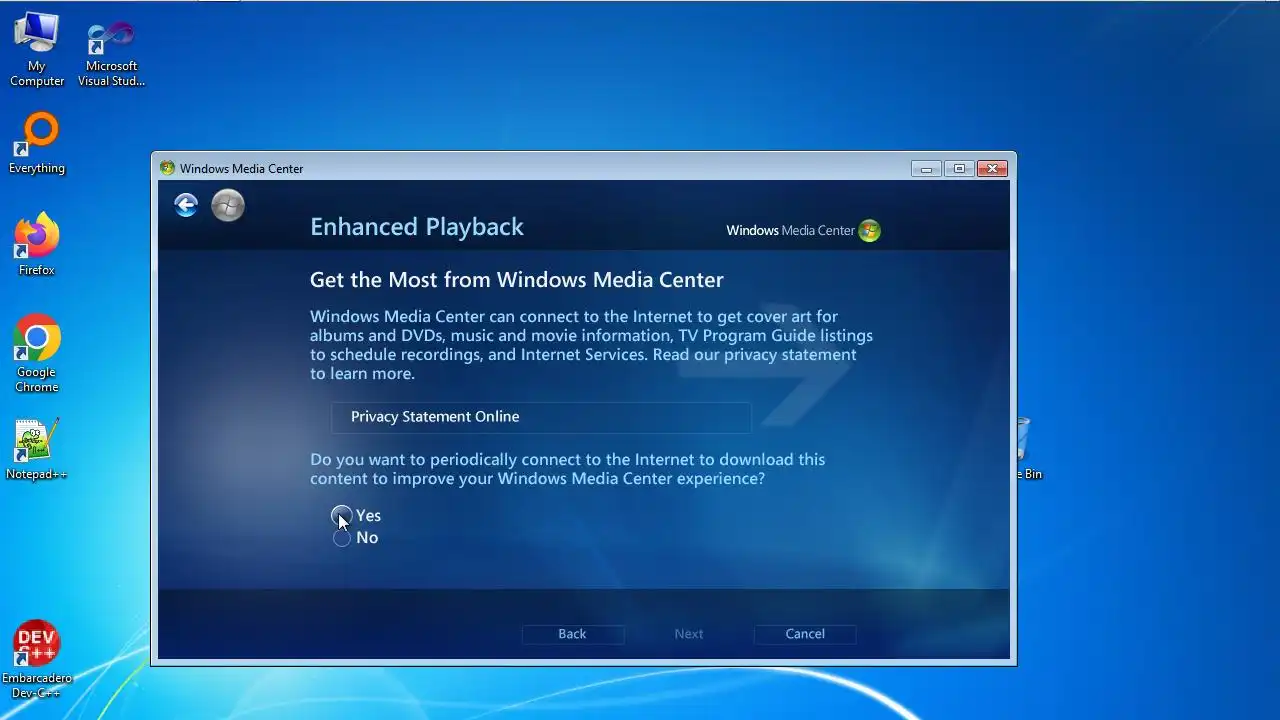Viewport: 1280px width, 720px height.
Task: Open Notepad++ desktop shortcut
Action: click(x=37, y=449)
